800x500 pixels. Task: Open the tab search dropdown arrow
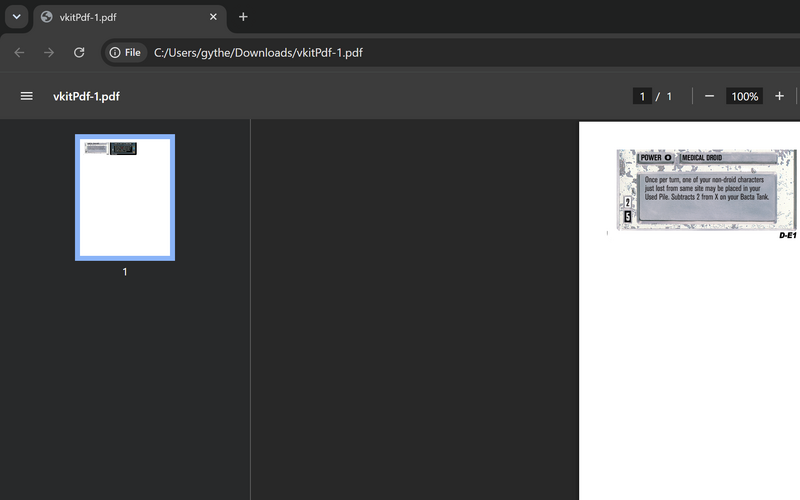coord(16,17)
